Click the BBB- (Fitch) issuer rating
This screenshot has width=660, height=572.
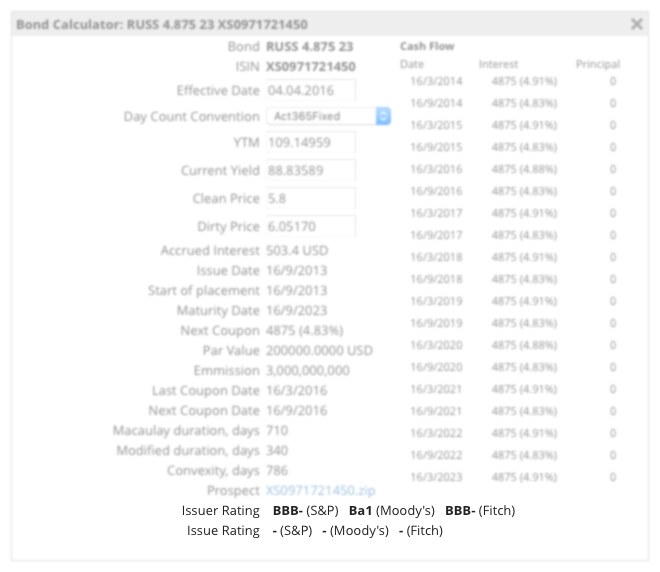click(480, 511)
